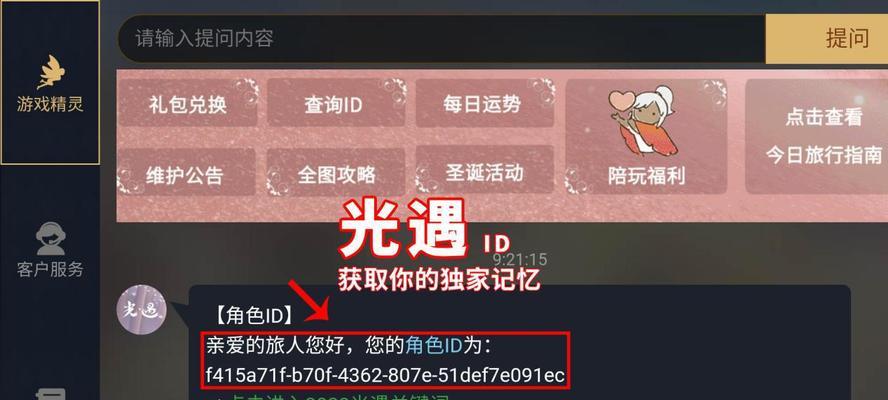This screenshot has height=400, width=888.
Task: Open the 圣诞活动 shortcut
Action: 484,171
